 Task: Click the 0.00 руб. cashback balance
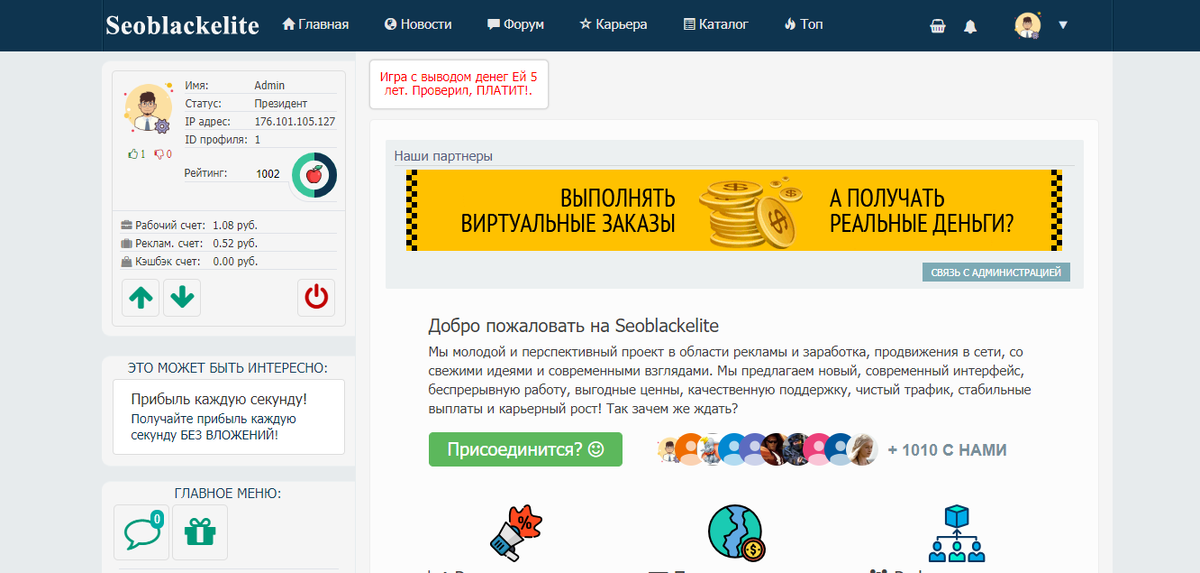point(235,261)
